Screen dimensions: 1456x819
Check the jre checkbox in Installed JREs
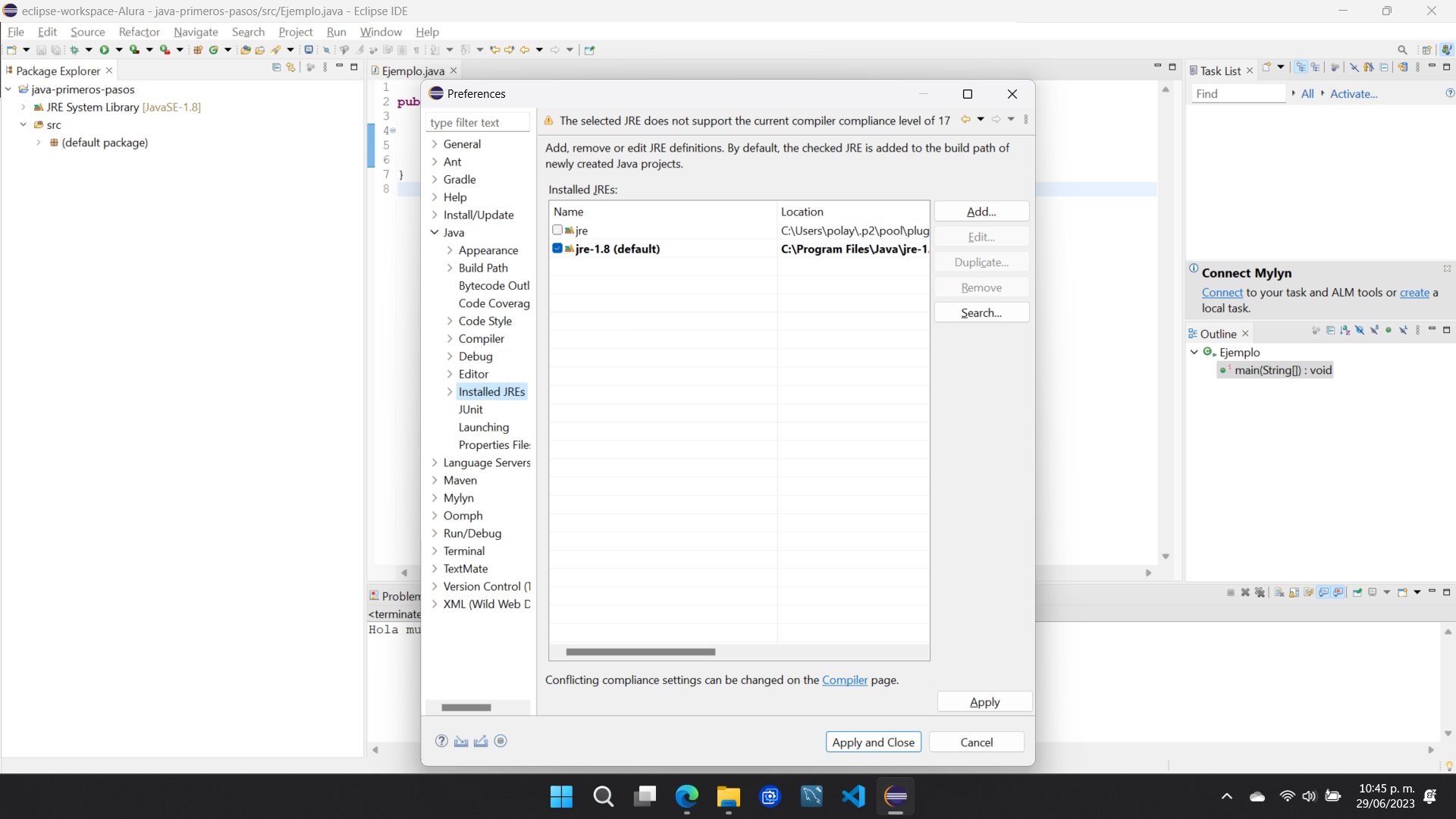(557, 230)
